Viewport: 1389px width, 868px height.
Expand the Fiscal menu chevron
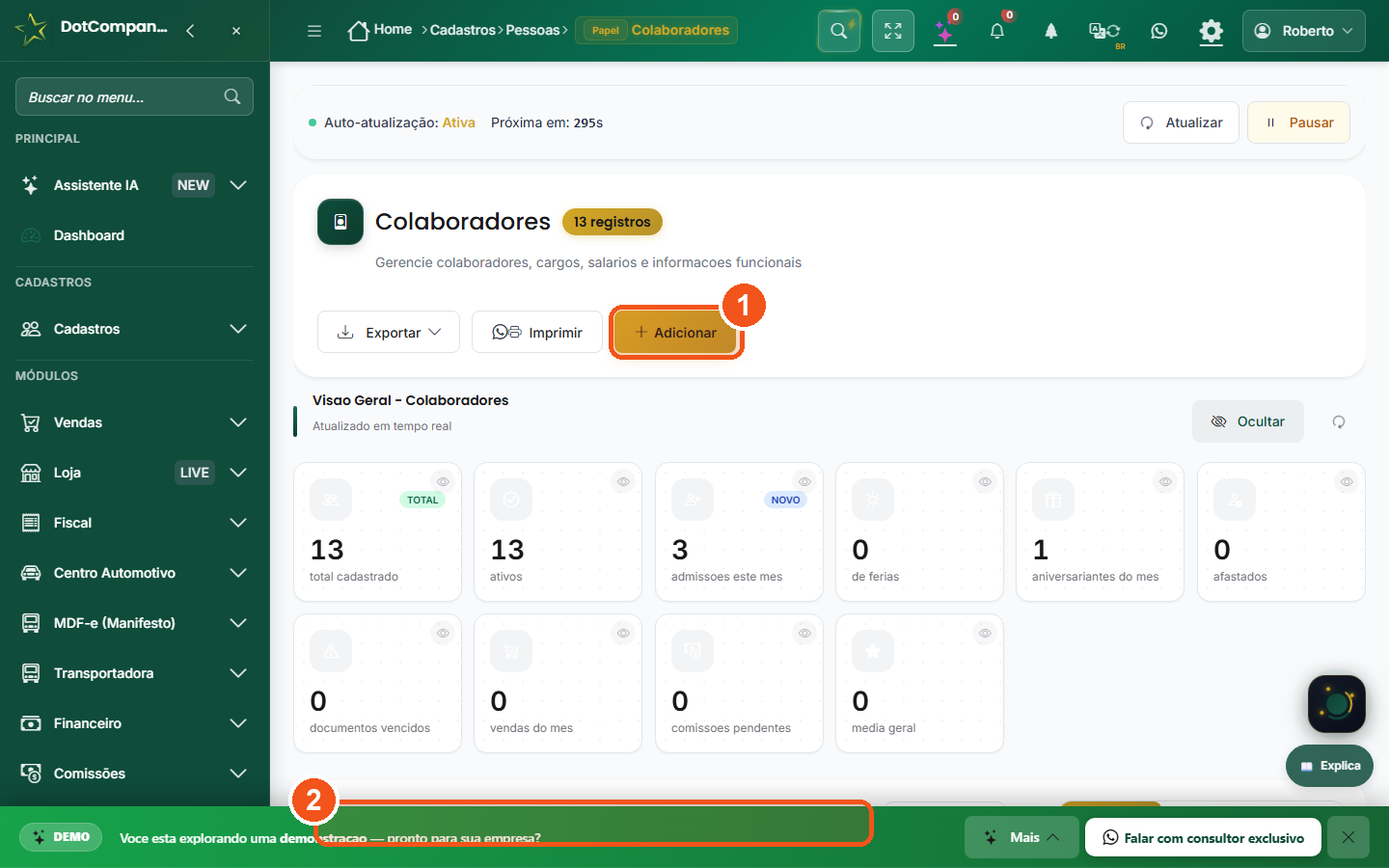point(238,523)
